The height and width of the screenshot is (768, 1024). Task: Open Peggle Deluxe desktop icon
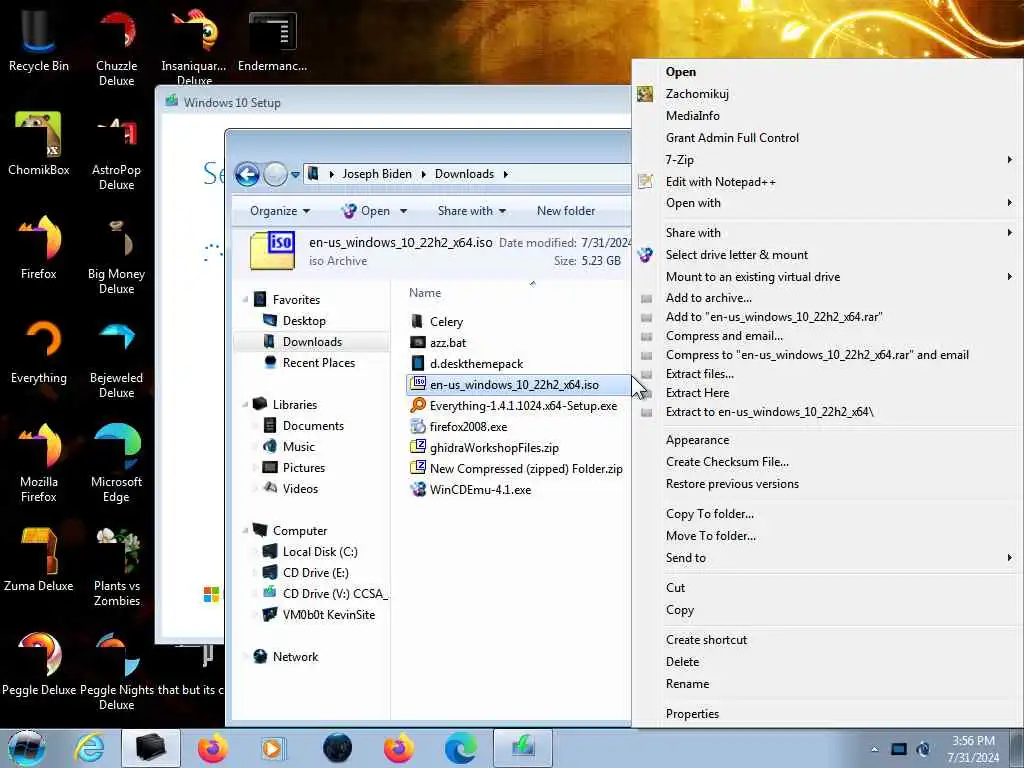click(39, 664)
